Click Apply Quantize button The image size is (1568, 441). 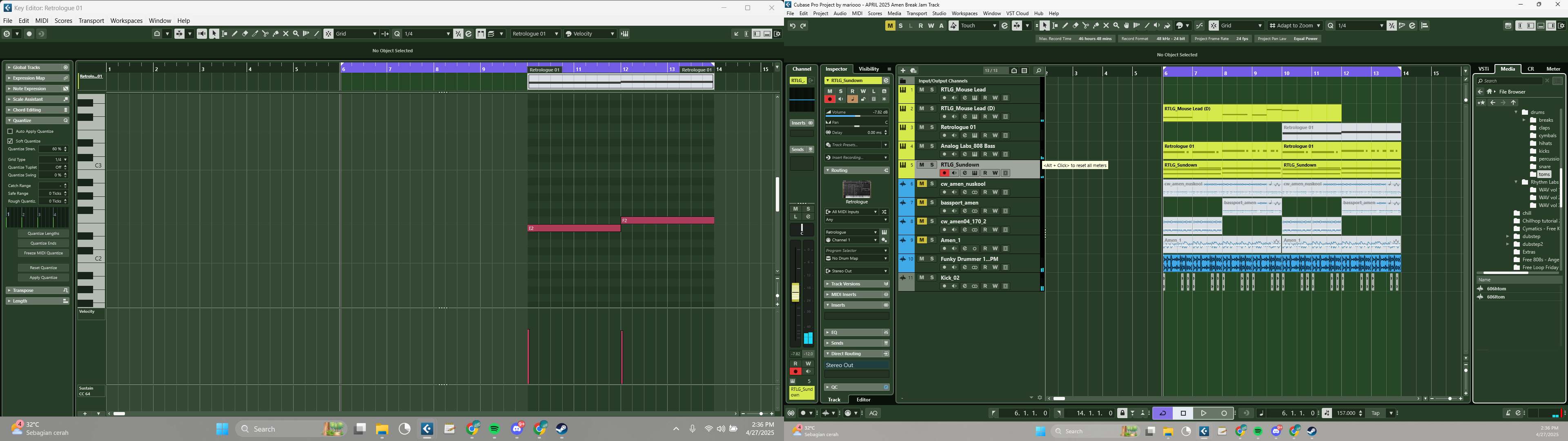tap(43, 277)
